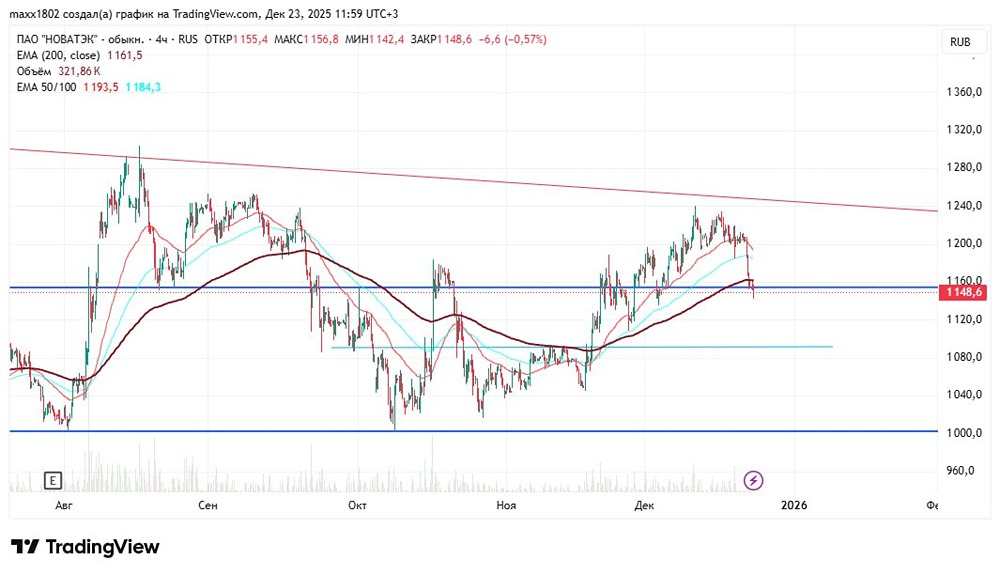Click the 1 320,0 price axis label
Image resolution: width=1000 pixels, height=575 pixels.
click(964, 130)
